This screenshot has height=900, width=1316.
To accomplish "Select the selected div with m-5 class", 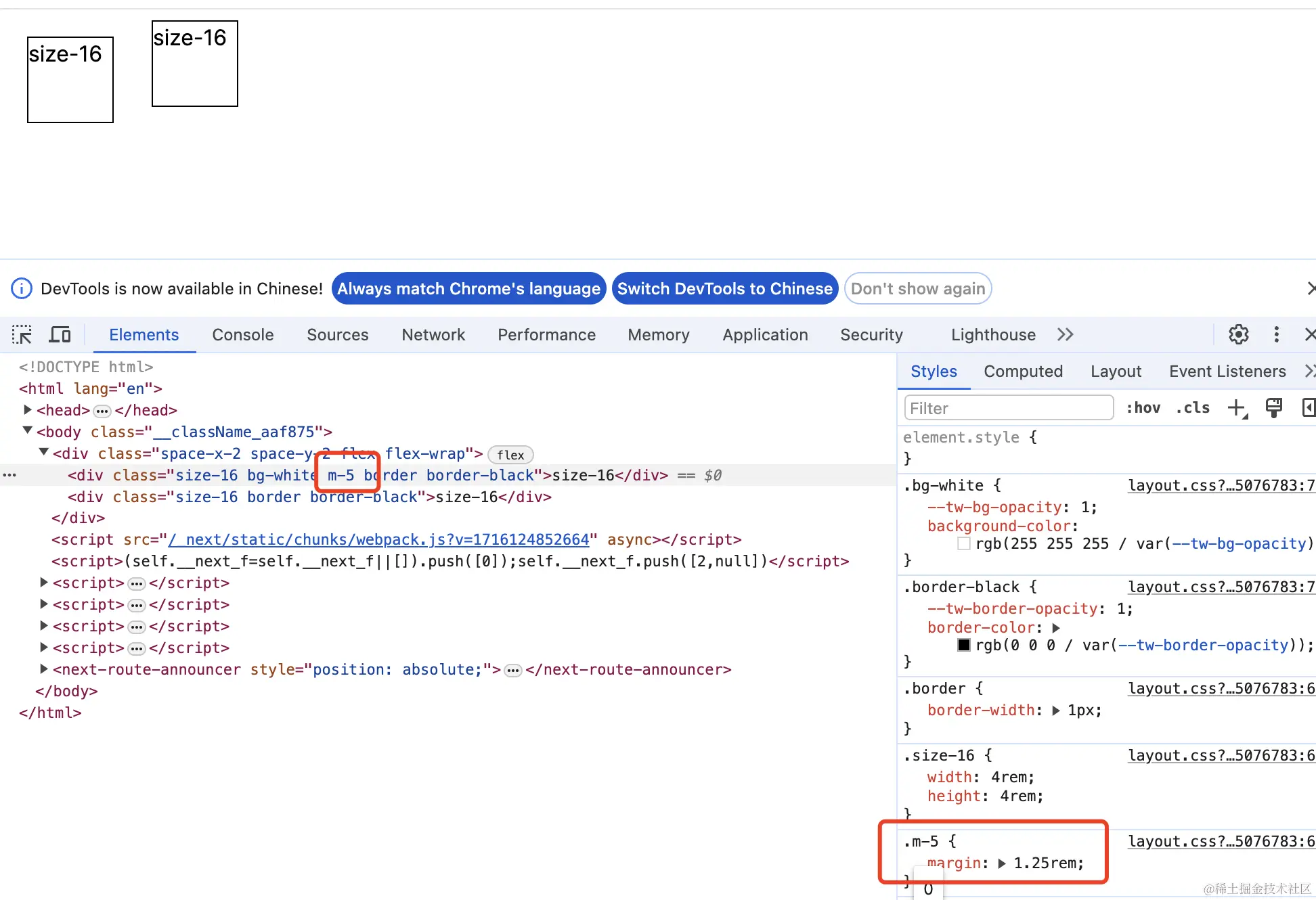I will (x=368, y=475).
